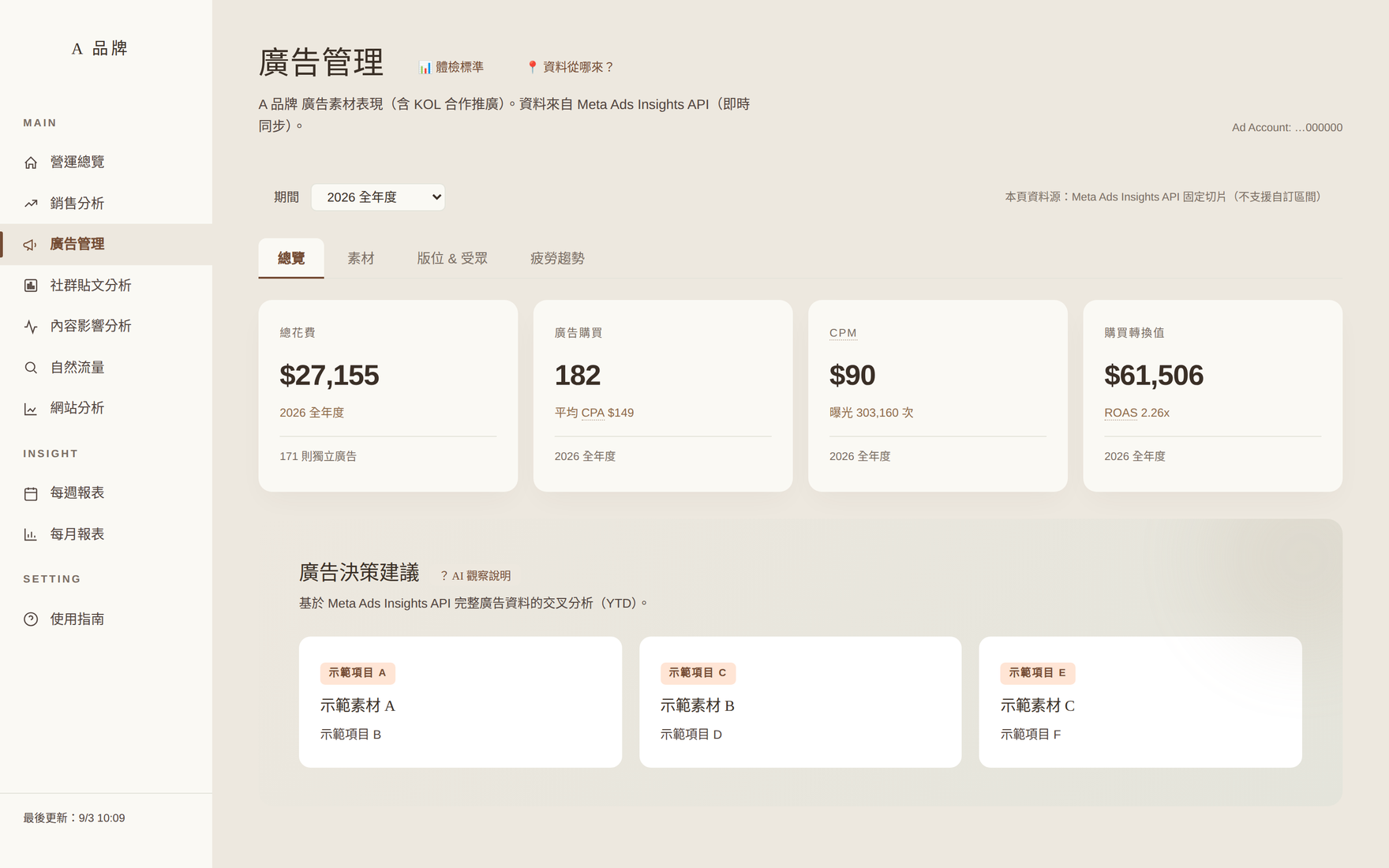1389x868 pixels.
Task: Click the help circle icon beside 使用指南
Action: point(31,619)
